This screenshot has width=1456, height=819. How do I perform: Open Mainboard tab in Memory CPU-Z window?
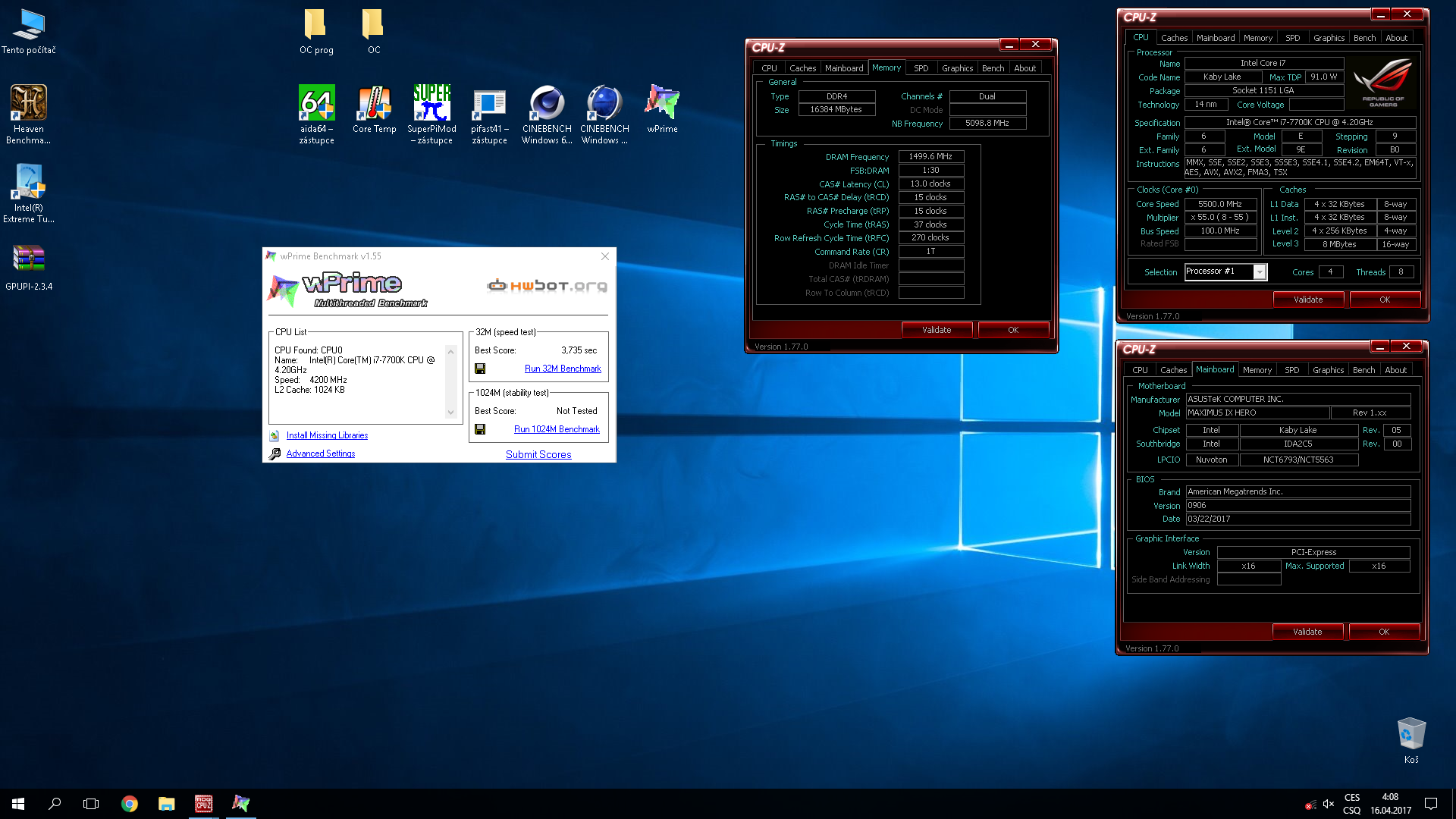[844, 68]
